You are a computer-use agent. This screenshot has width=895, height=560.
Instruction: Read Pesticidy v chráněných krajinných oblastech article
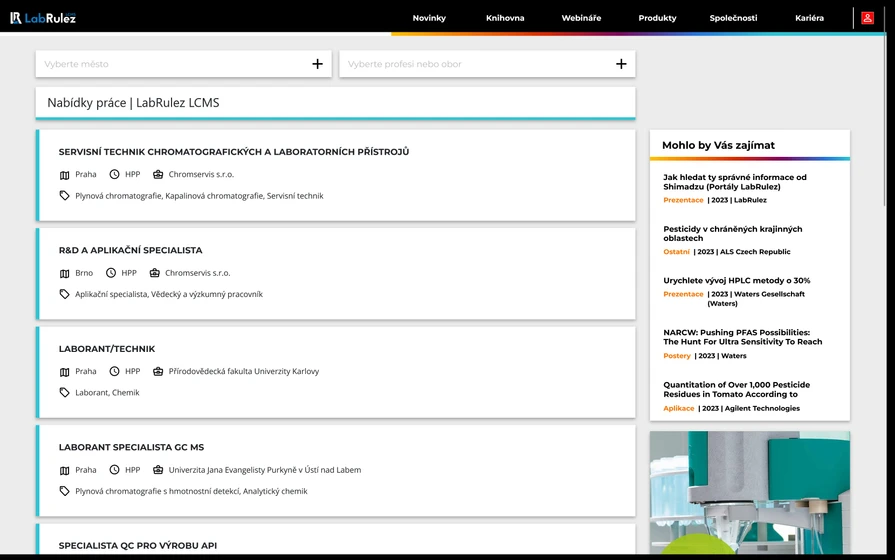732,234
